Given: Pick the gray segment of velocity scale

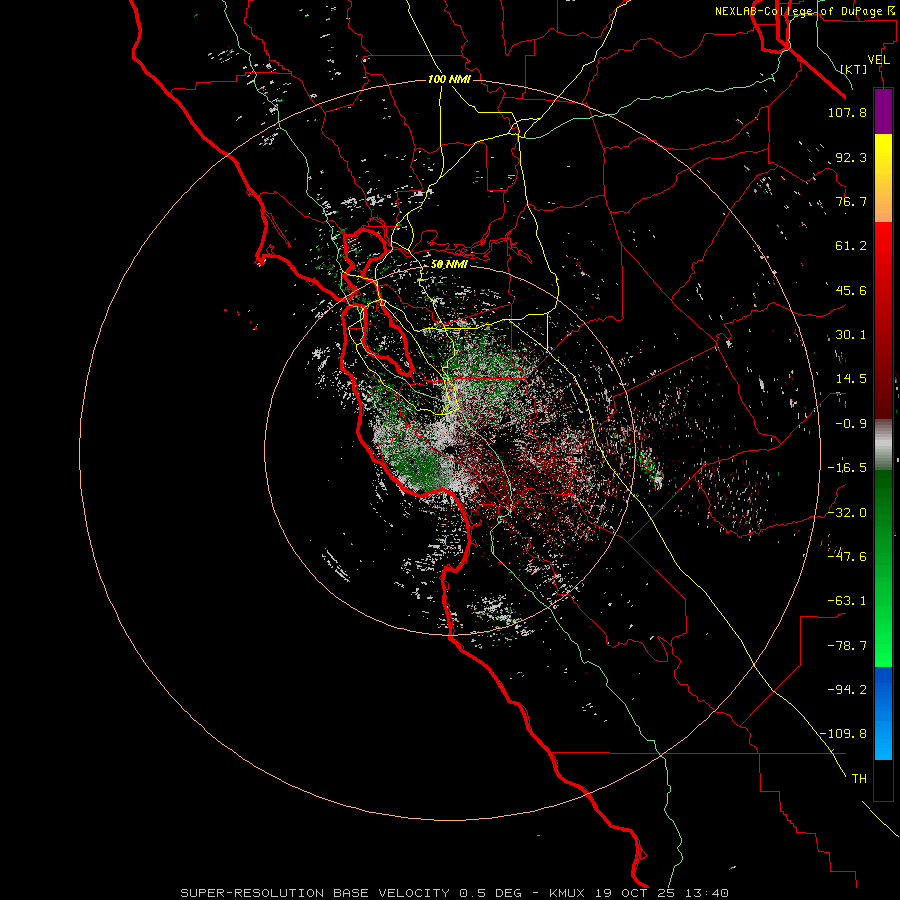Looking at the screenshot, I should point(883,445).
